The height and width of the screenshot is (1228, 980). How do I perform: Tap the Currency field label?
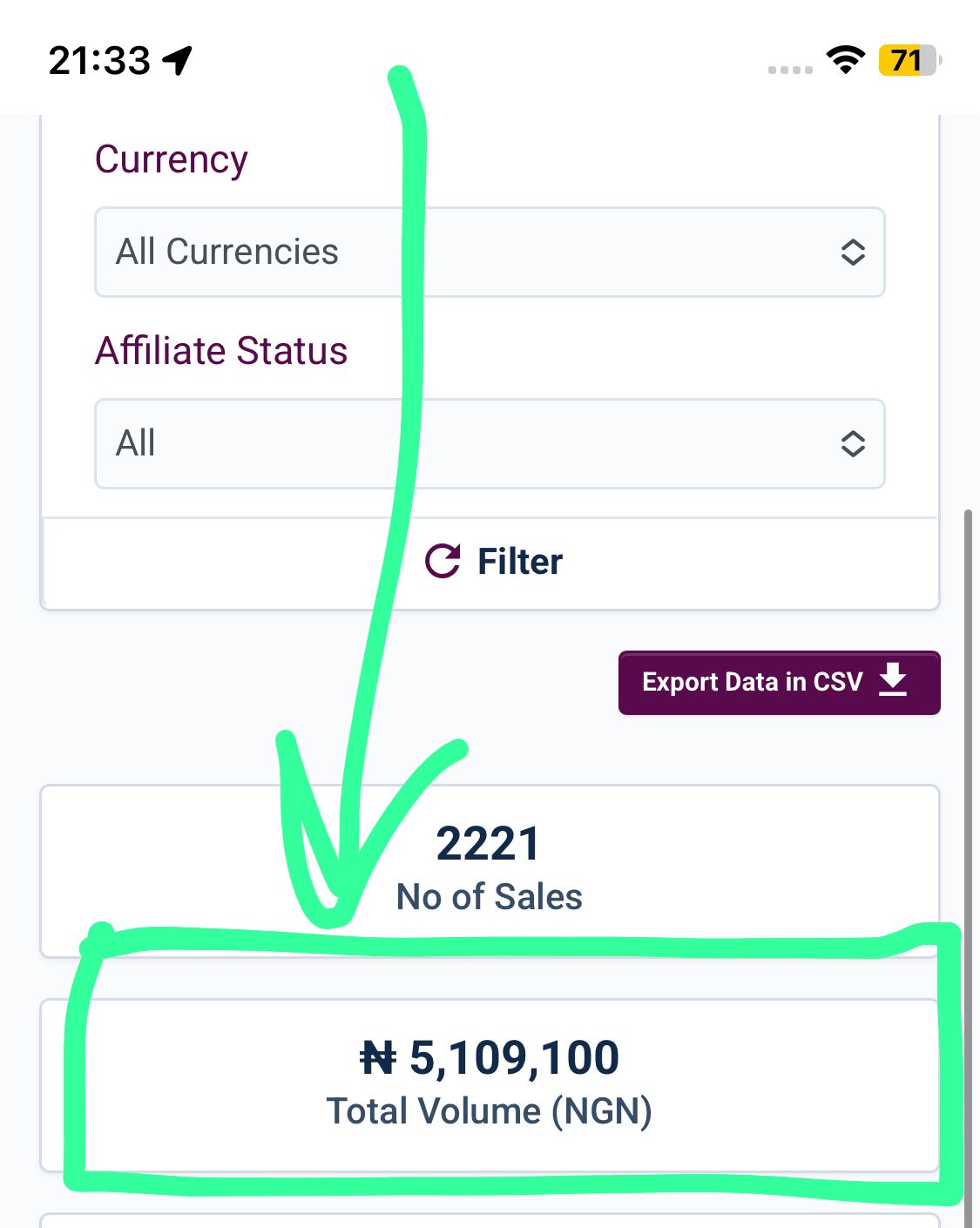172,159
